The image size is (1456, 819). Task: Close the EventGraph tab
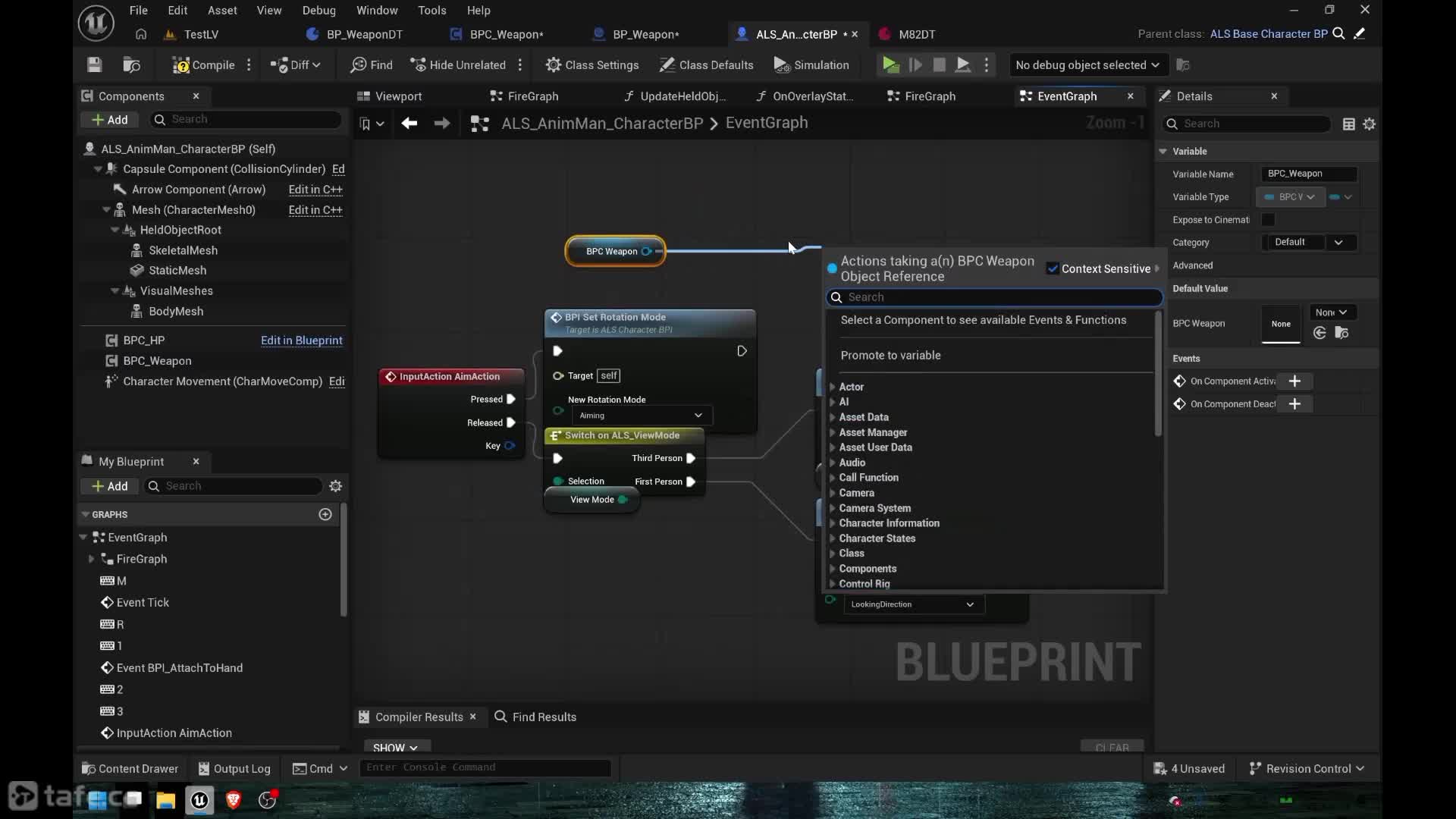pos(1131,96)
